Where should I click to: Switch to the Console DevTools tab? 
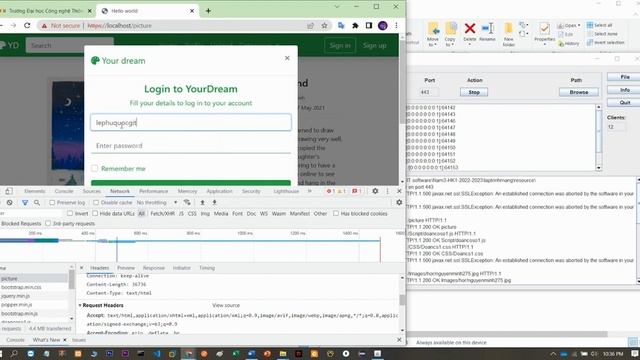click(64, 191)
